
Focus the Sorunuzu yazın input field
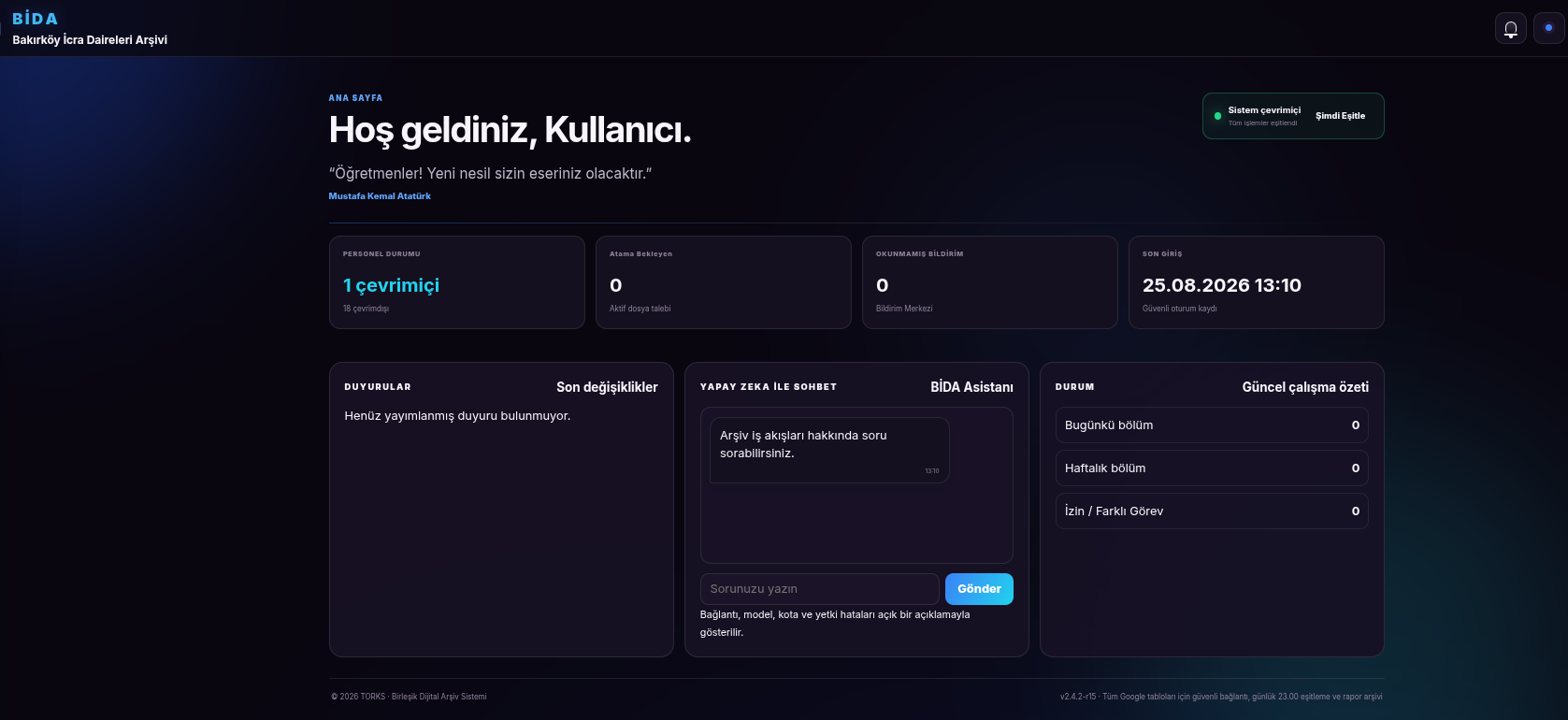[x=819, y=589]
